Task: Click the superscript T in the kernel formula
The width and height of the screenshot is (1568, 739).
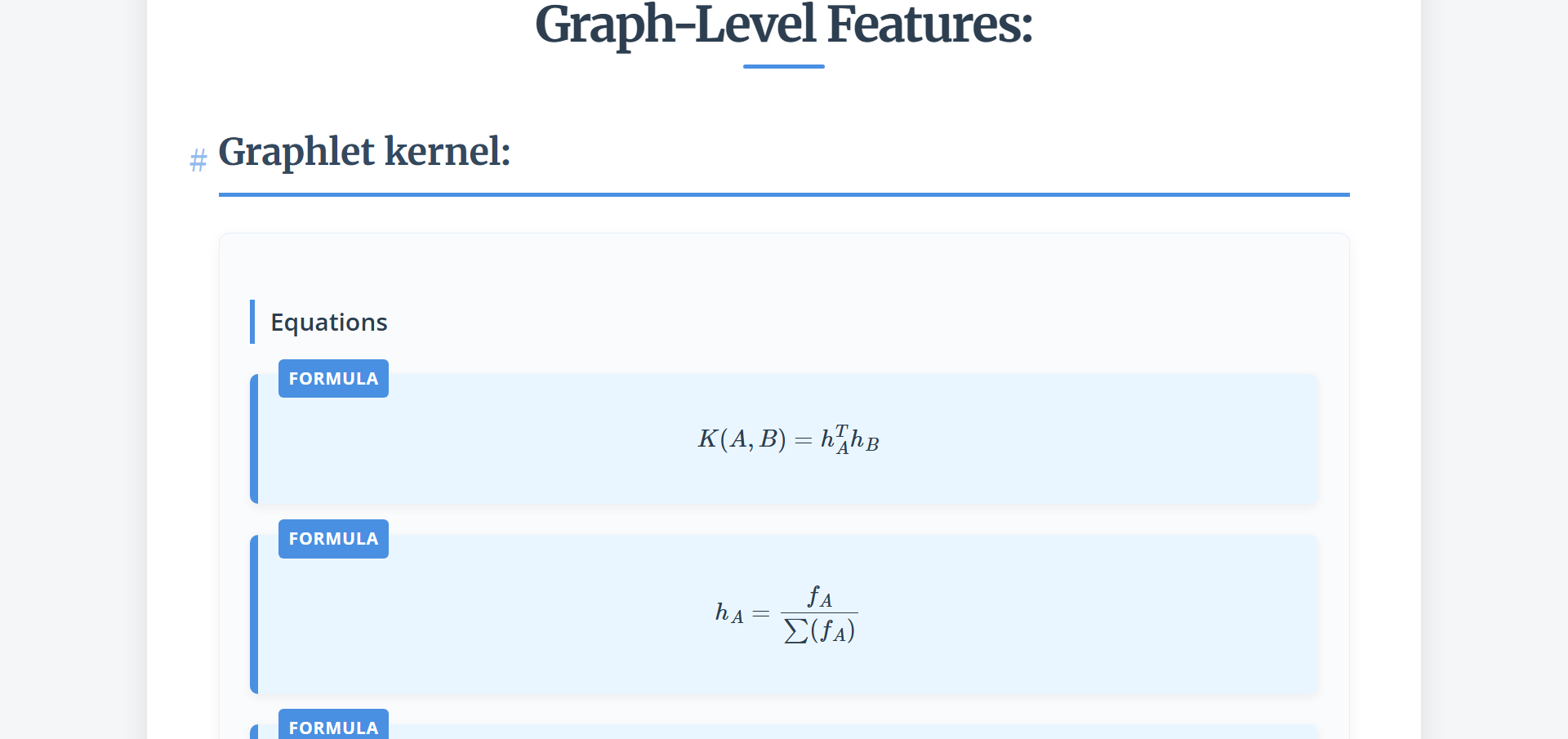Action: tap(842, 430)
